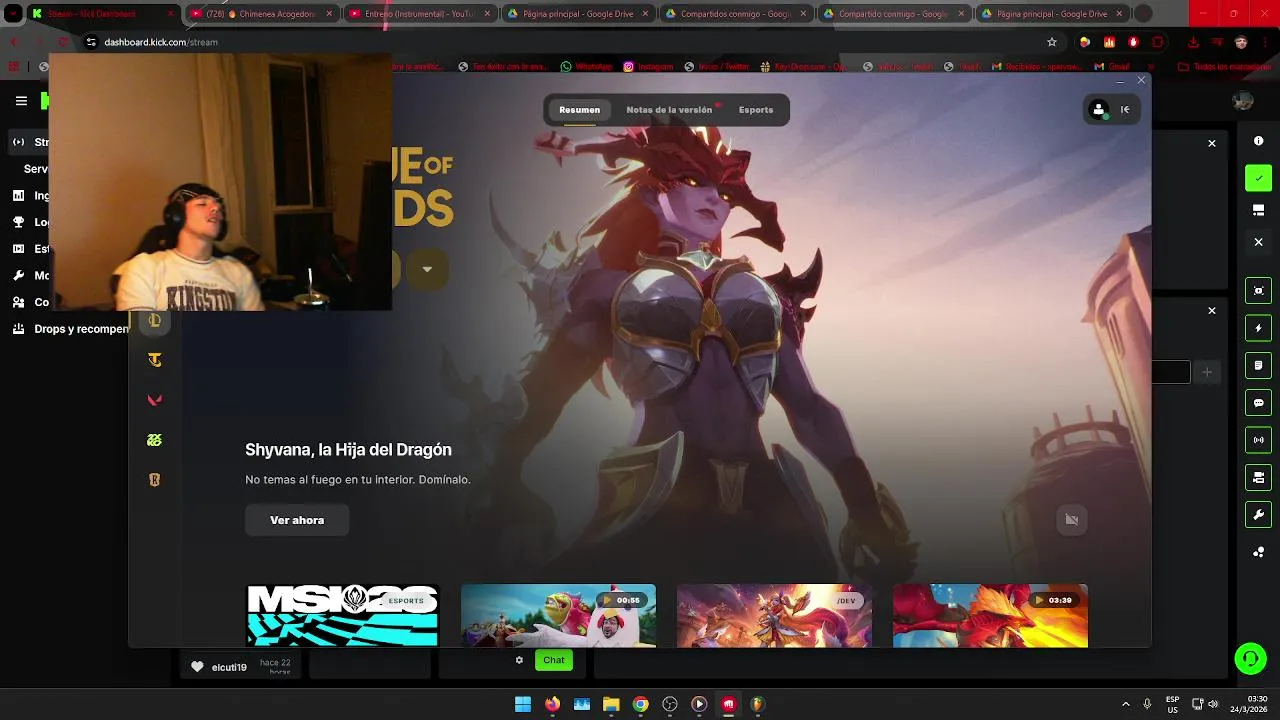Click the input field in Kick dashboard panel
Screen dimensions: 1280x720
point(1171,372)
